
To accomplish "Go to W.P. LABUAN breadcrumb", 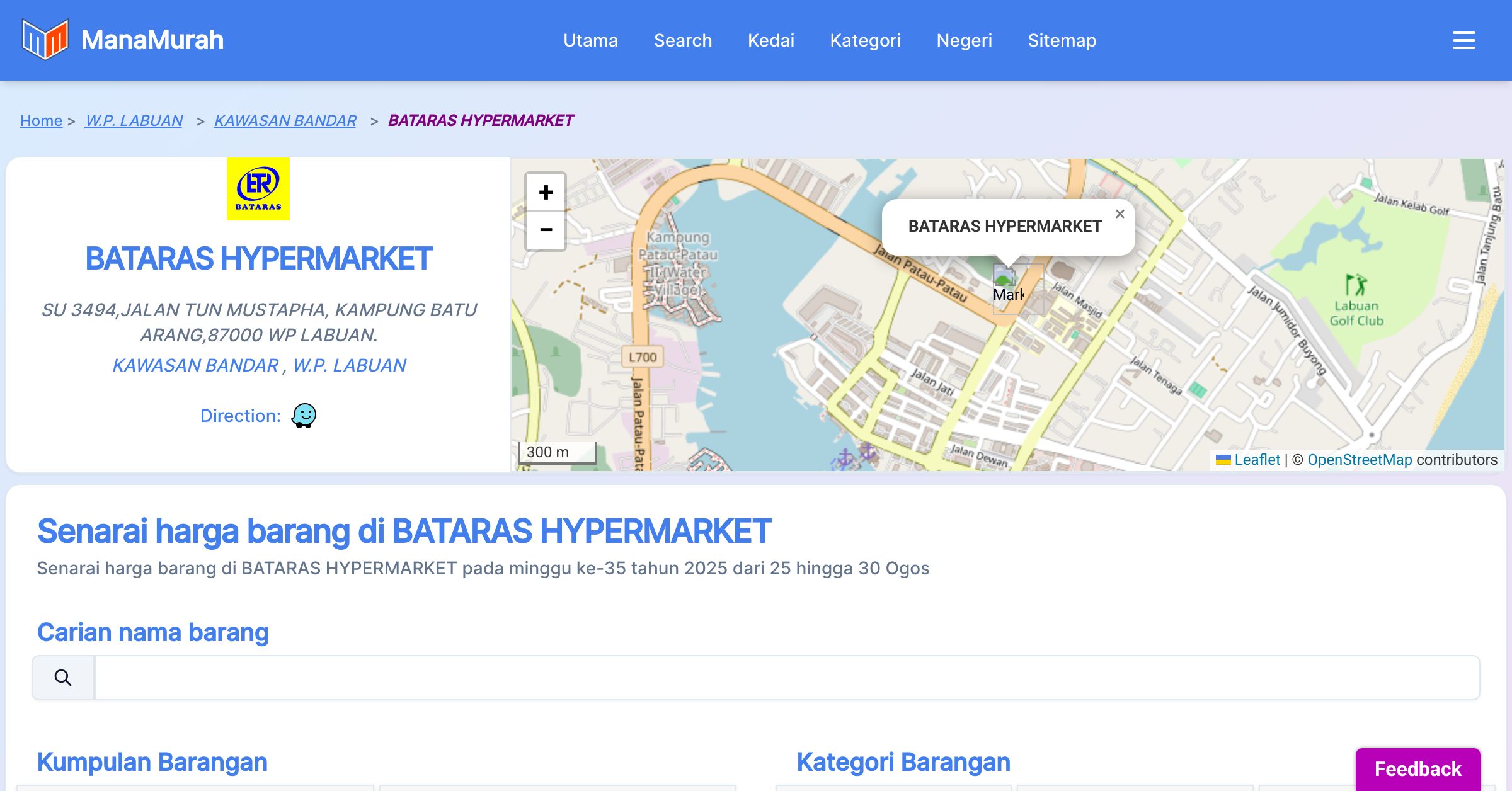I will [134, 120].
